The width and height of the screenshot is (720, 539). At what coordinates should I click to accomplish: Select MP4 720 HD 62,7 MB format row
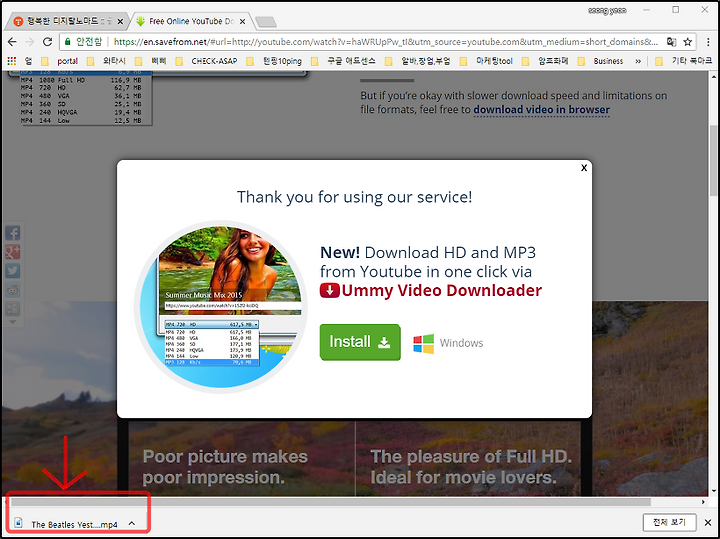coord(81,88)
